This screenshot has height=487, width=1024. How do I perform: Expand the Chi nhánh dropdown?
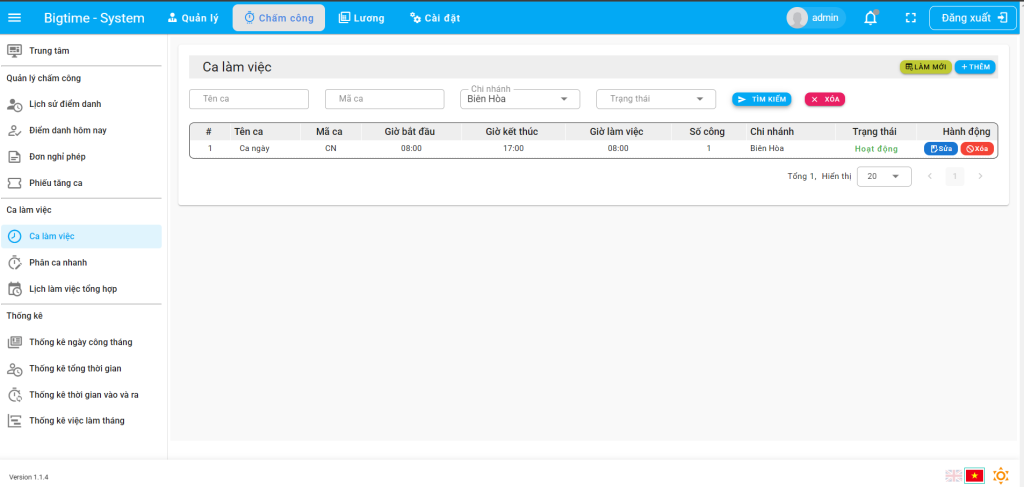pyautogui.click(x=522, y=99)
